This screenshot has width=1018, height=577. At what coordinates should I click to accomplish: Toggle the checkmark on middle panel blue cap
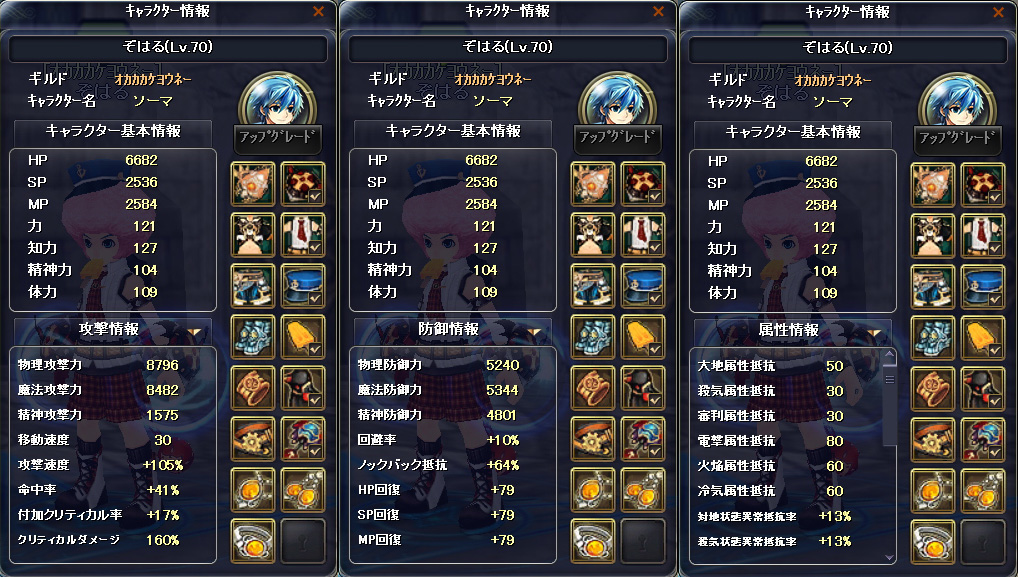click(x=655, y=299)
